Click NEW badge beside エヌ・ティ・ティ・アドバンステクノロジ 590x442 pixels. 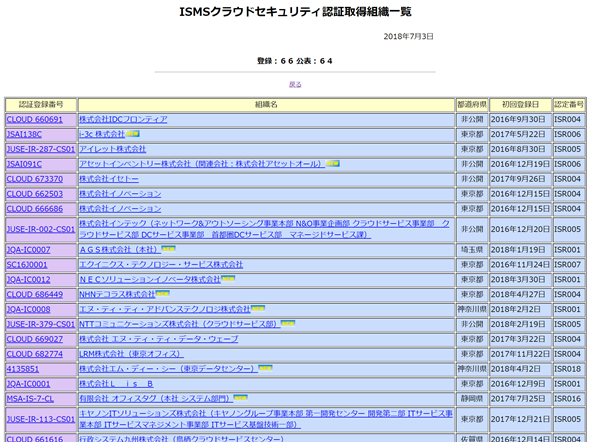click(x=259, y=308)
